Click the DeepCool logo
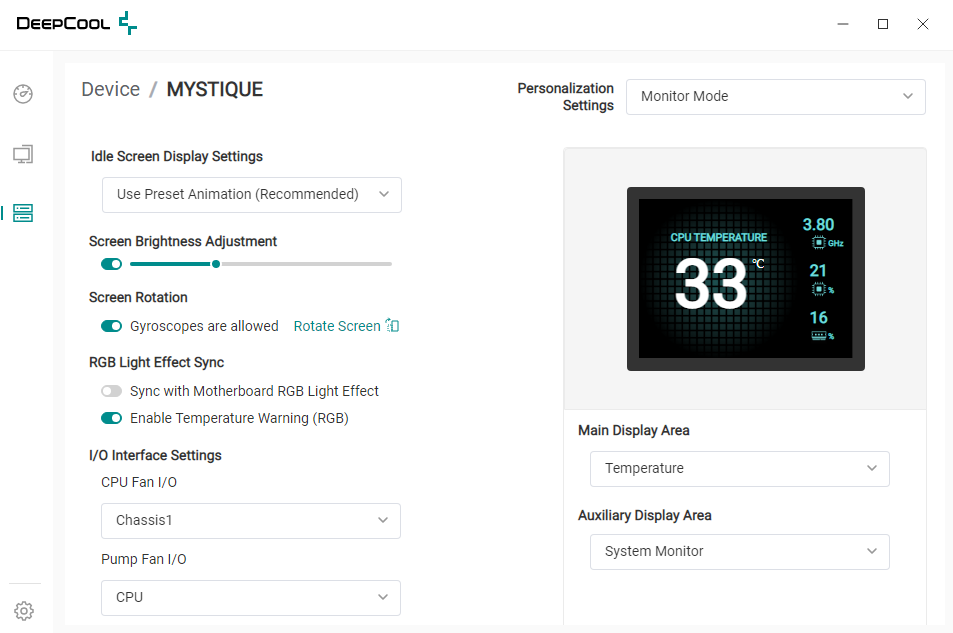Viewport: 953px width, 633px height. tap(77, 23)
